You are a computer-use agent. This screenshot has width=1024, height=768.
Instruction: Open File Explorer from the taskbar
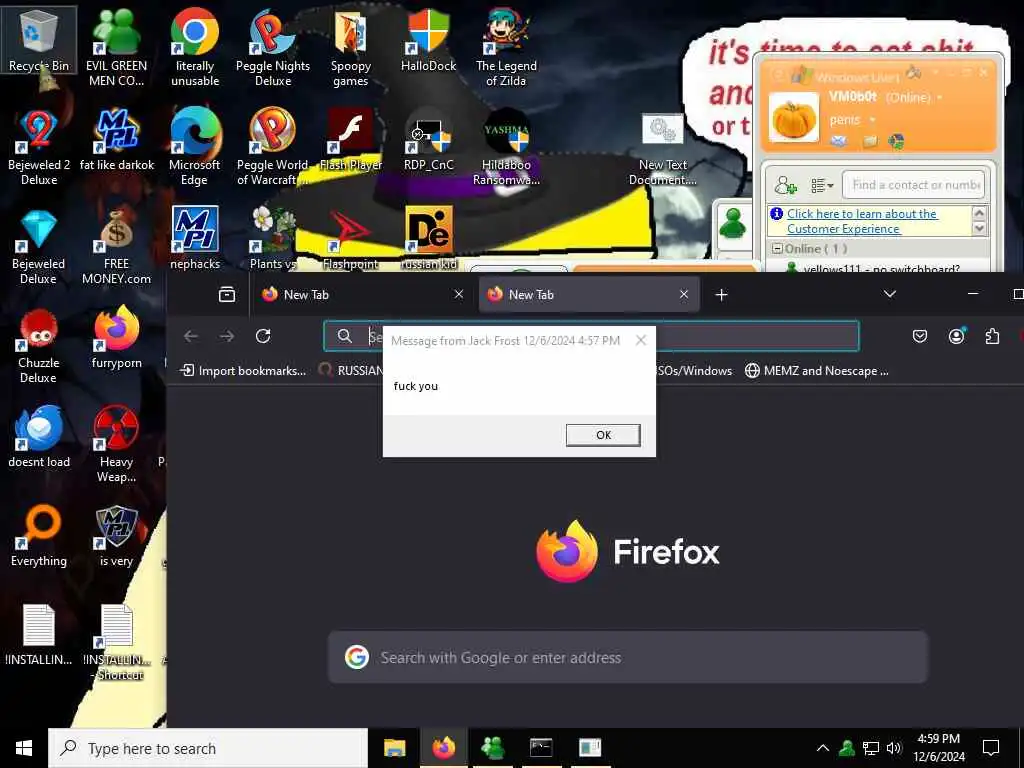pos(394,748)
